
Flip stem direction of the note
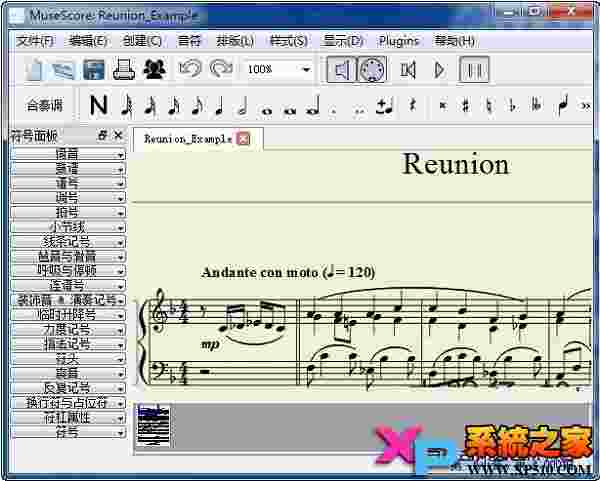[562, 104]
